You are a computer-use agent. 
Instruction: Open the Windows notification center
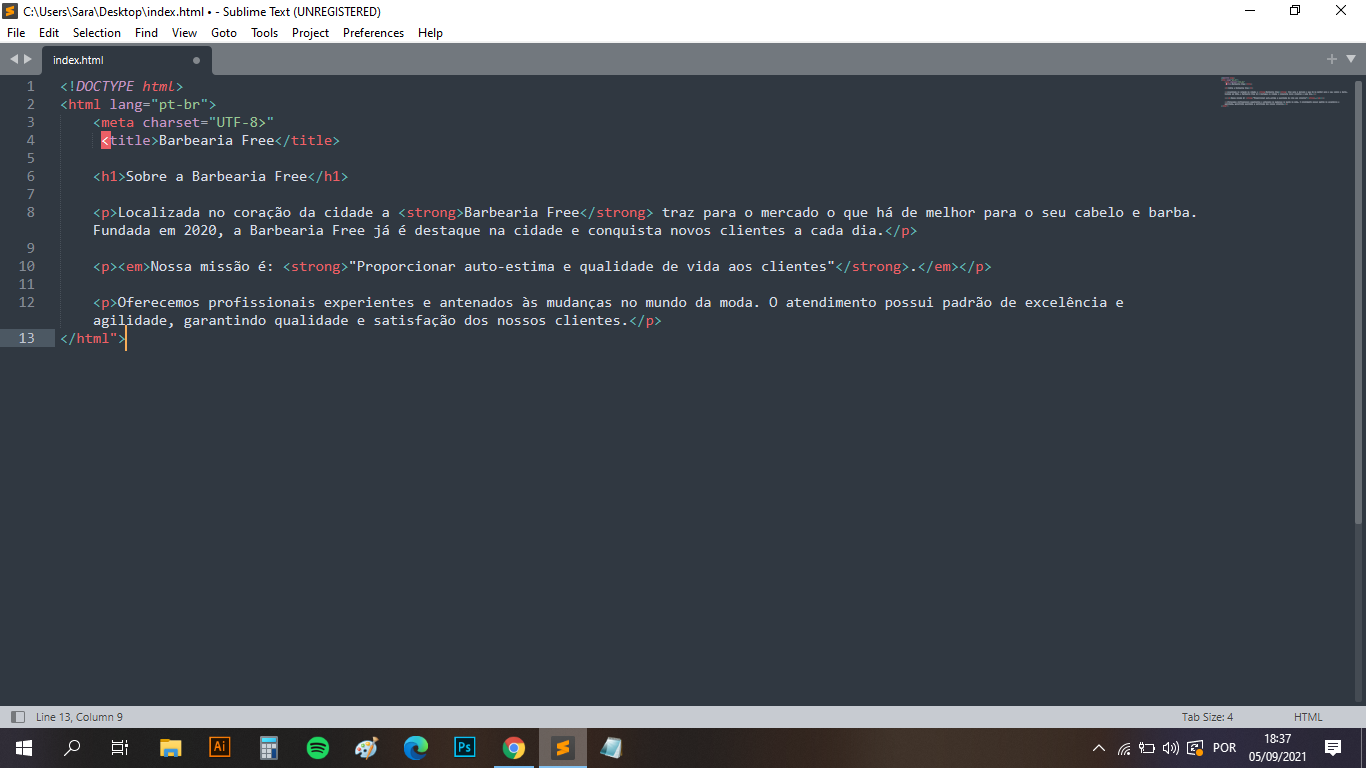pyautogui.click(x=1333, y=748)
